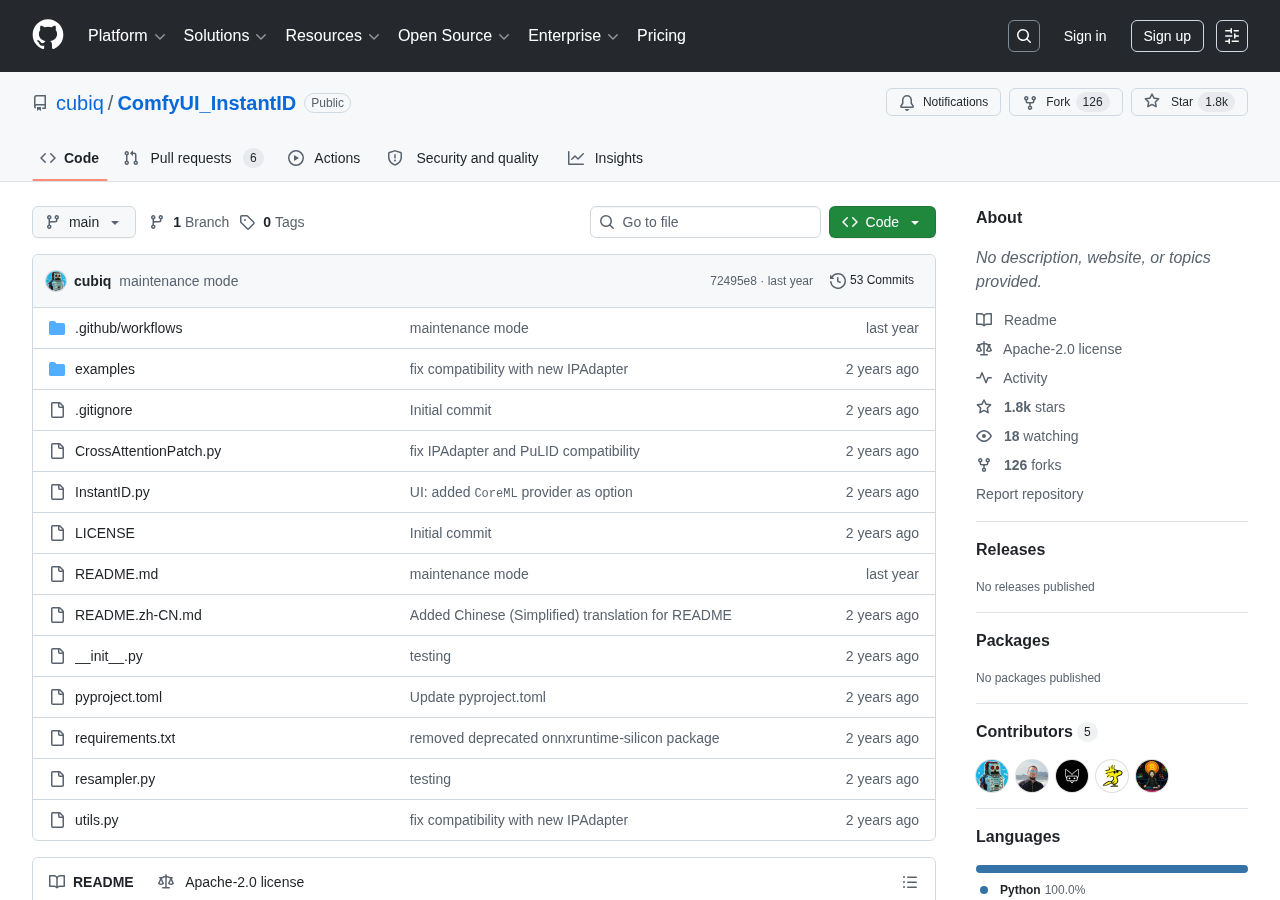Image resolution: width=1280 pixels, height=900 pixels.
Task: Click the third contributor avatar with black background
Action: click(x=1072, y=776)
